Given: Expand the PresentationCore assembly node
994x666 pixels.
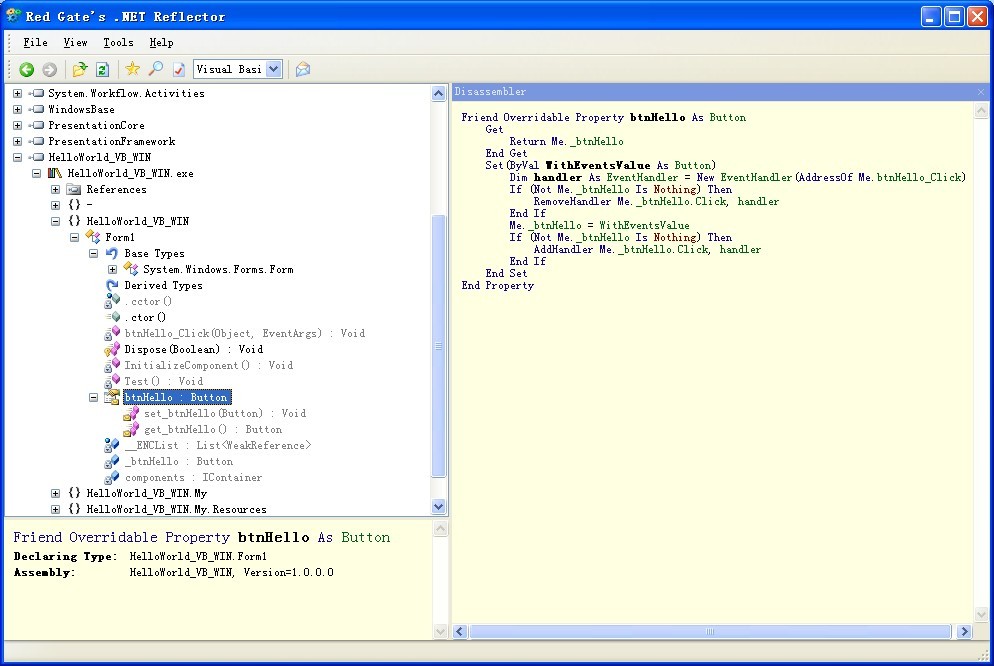Looking at the screenshot, I should pos(18,125).
